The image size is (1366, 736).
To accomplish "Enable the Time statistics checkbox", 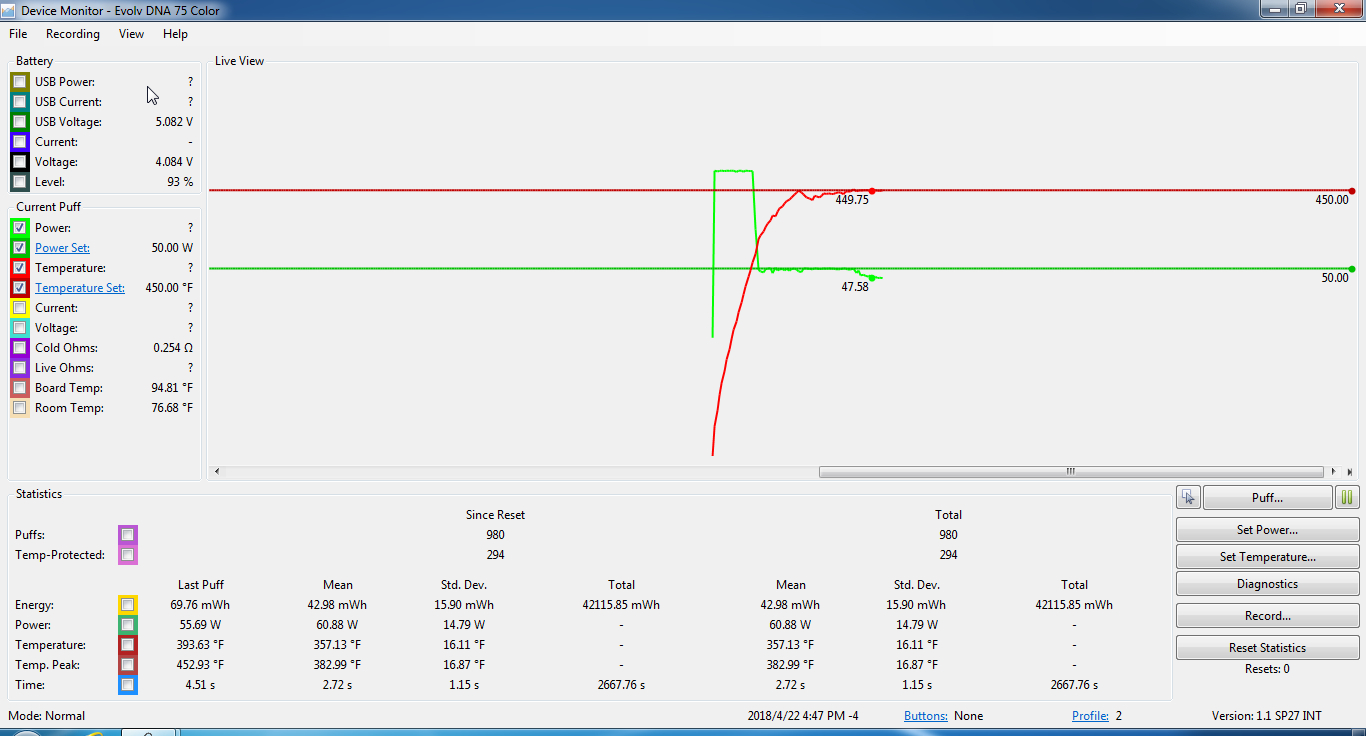I will [127, 685].
